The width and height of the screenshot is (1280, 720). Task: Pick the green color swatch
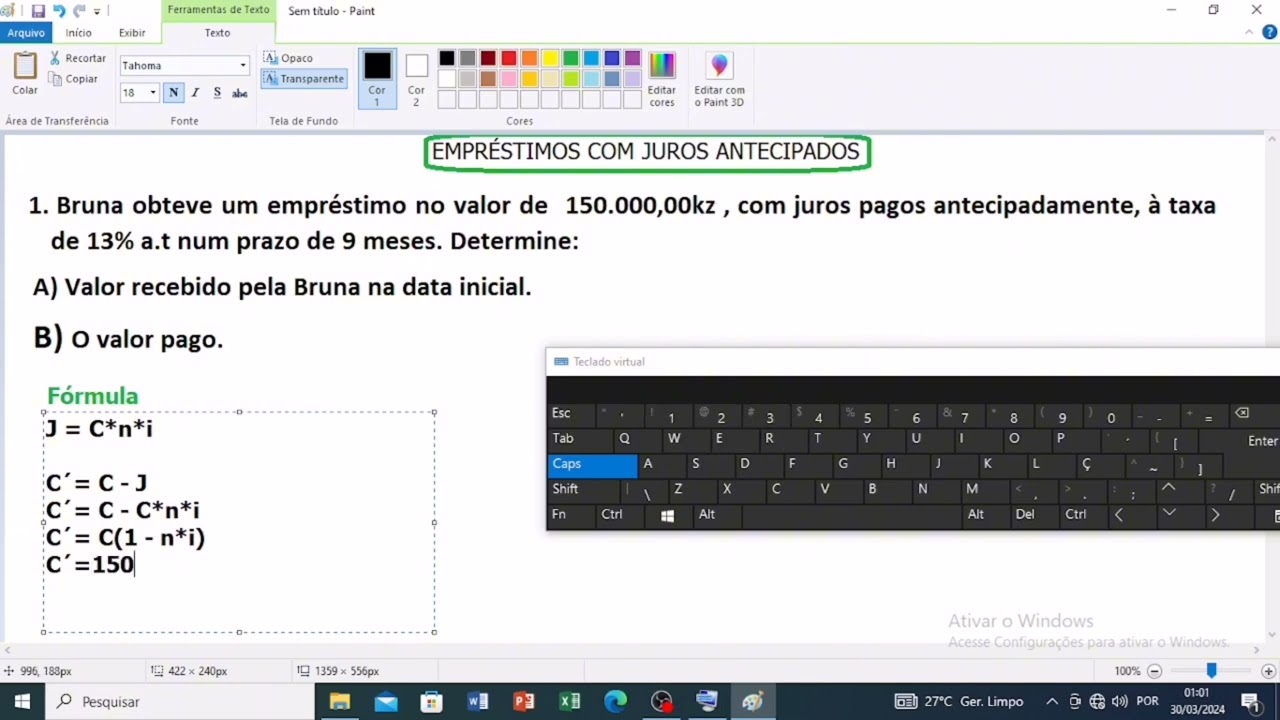coord(570,58)
